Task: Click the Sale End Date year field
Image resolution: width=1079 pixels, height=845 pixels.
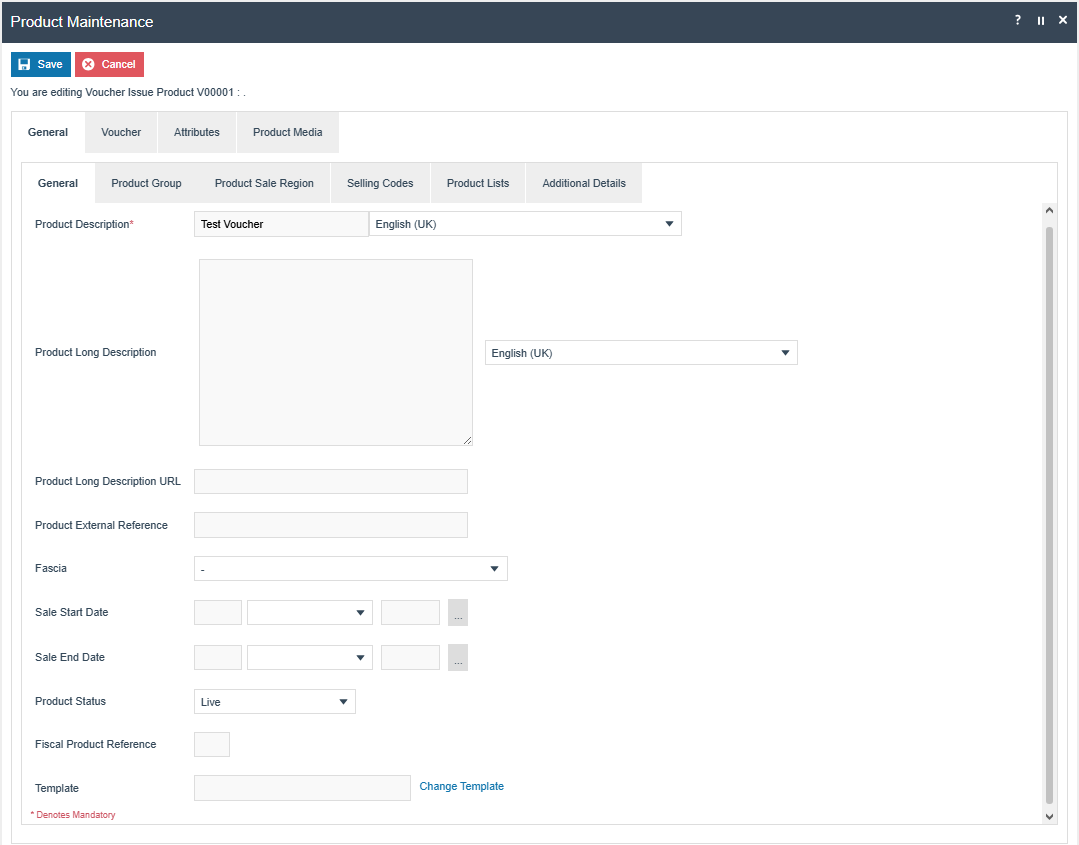Action: point(410,658)
